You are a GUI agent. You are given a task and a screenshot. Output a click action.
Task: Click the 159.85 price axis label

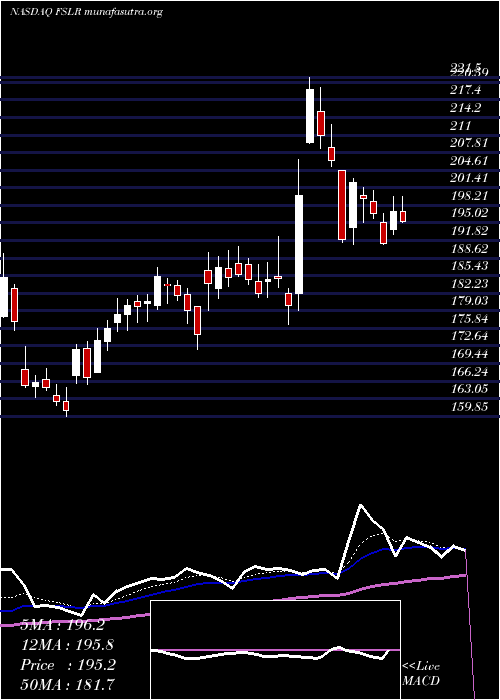tap(470, 406)
